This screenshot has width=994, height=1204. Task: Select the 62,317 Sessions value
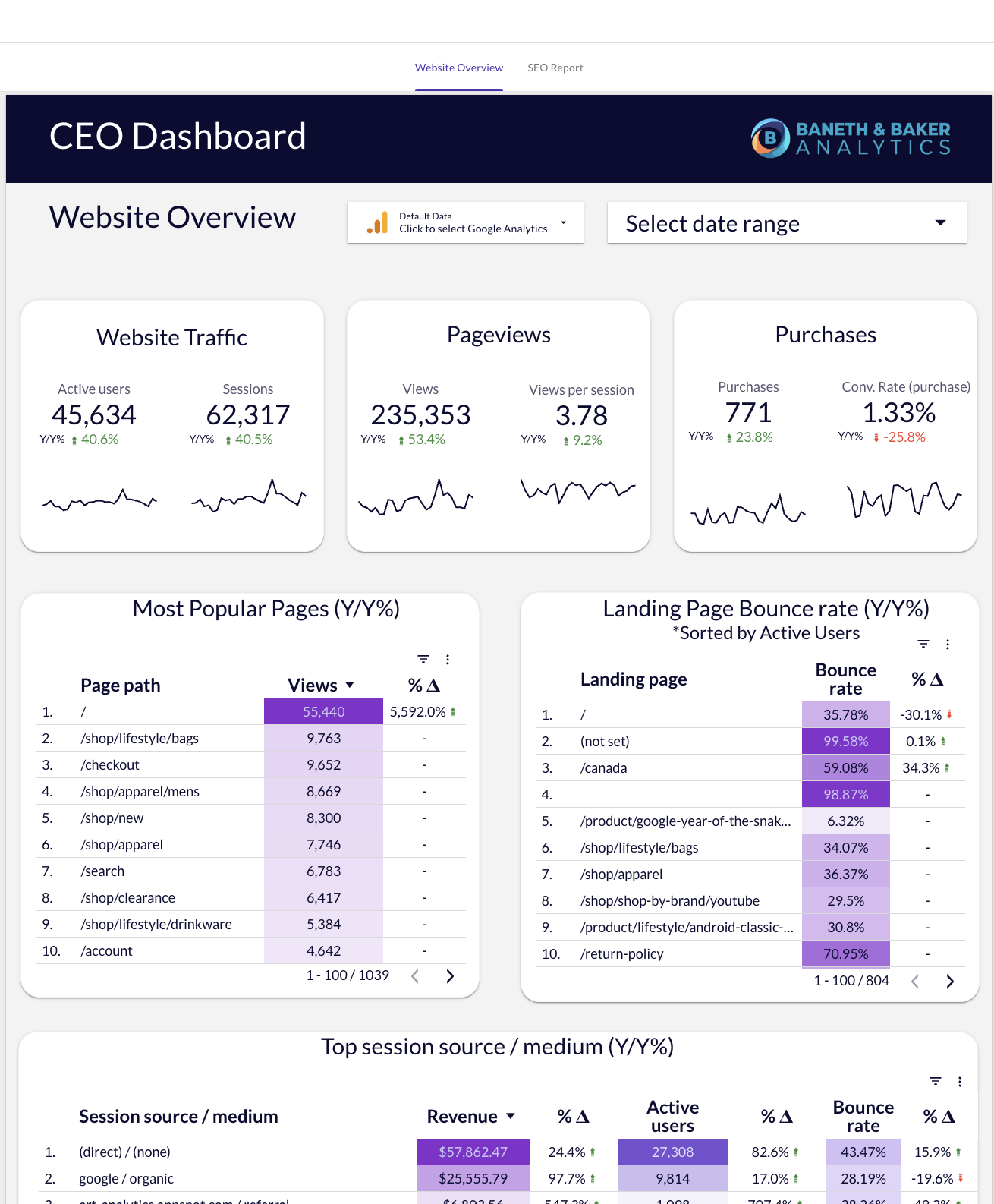(248, 415)
